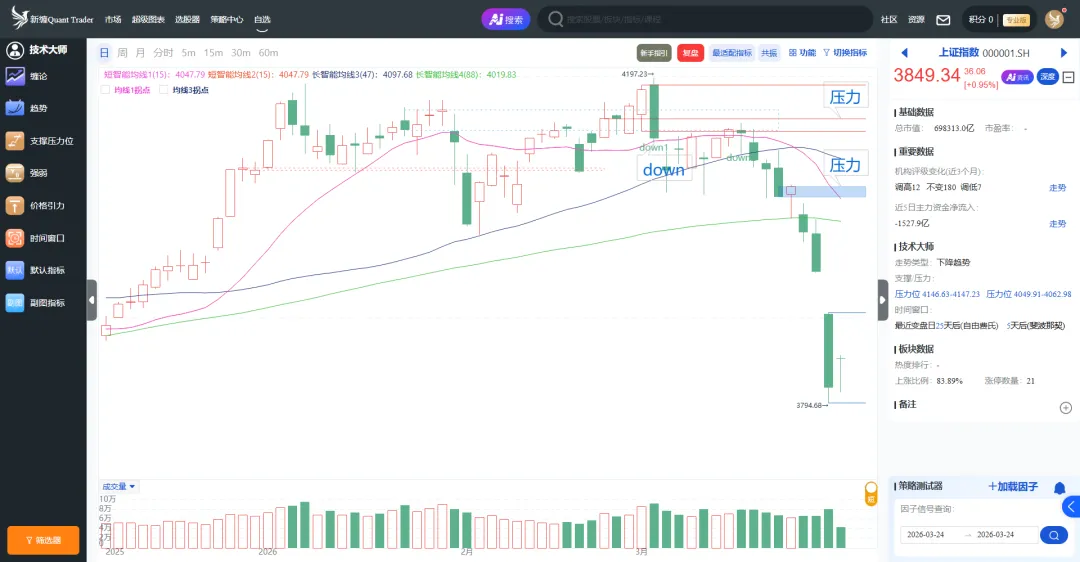Open 功能 grid menu
Image resolution: width=1080 pixels, height=562 pixels.
click(802, 53)
